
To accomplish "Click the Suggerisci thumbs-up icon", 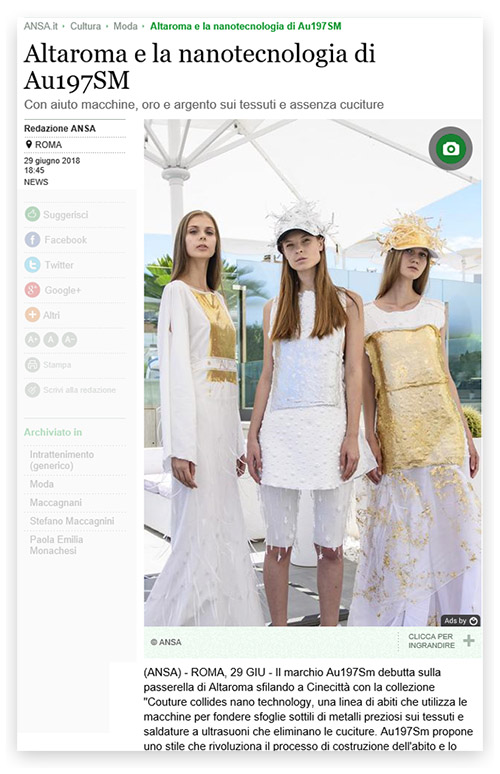I will [x=33, y=214].
